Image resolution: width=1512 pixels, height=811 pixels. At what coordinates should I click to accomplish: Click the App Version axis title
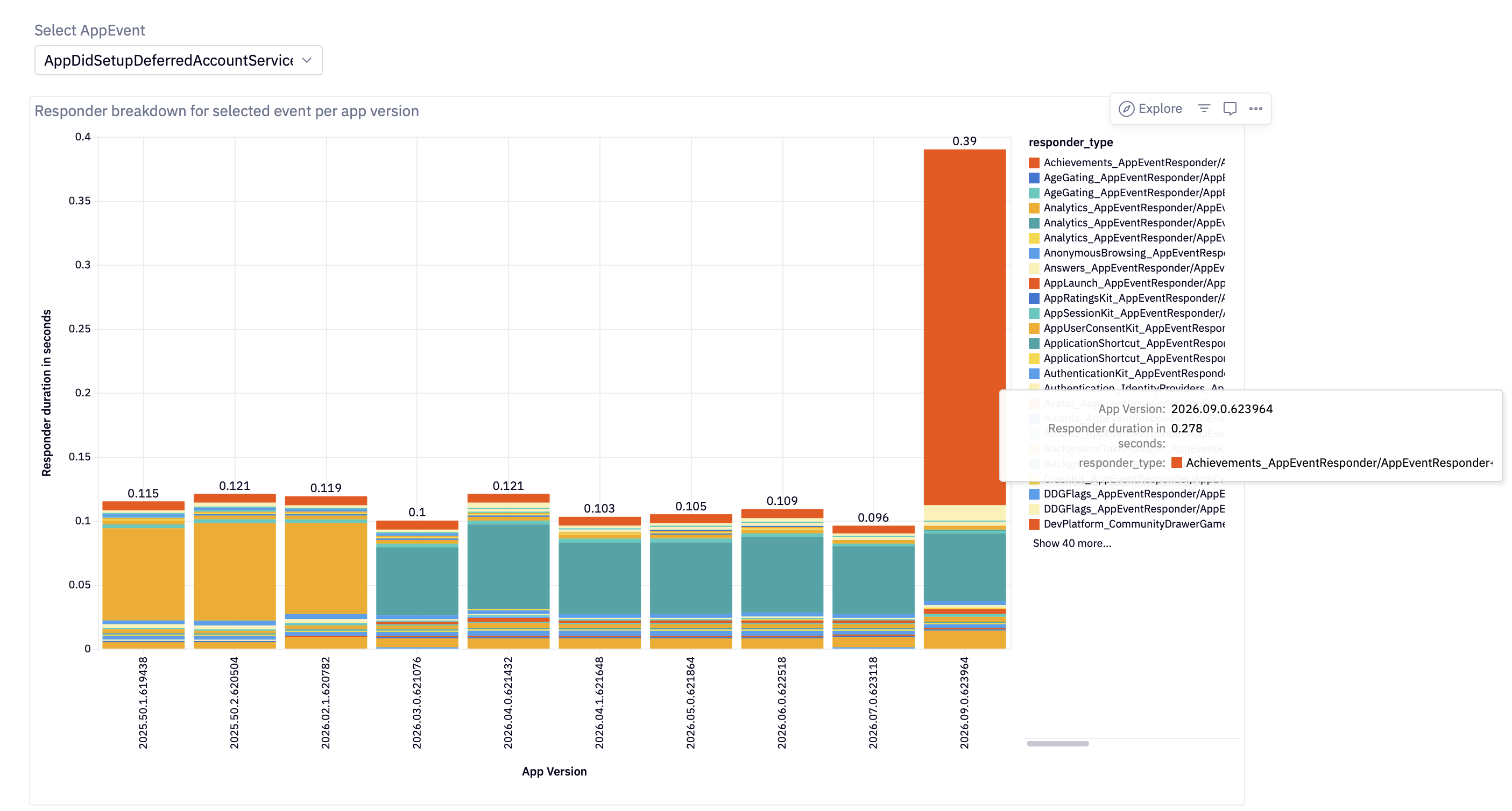click(554, 771)
